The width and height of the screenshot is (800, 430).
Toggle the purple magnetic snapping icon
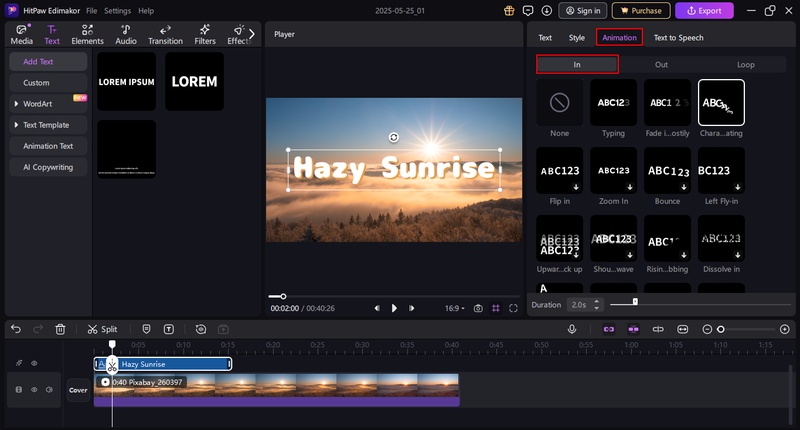[x=633, y=329]
